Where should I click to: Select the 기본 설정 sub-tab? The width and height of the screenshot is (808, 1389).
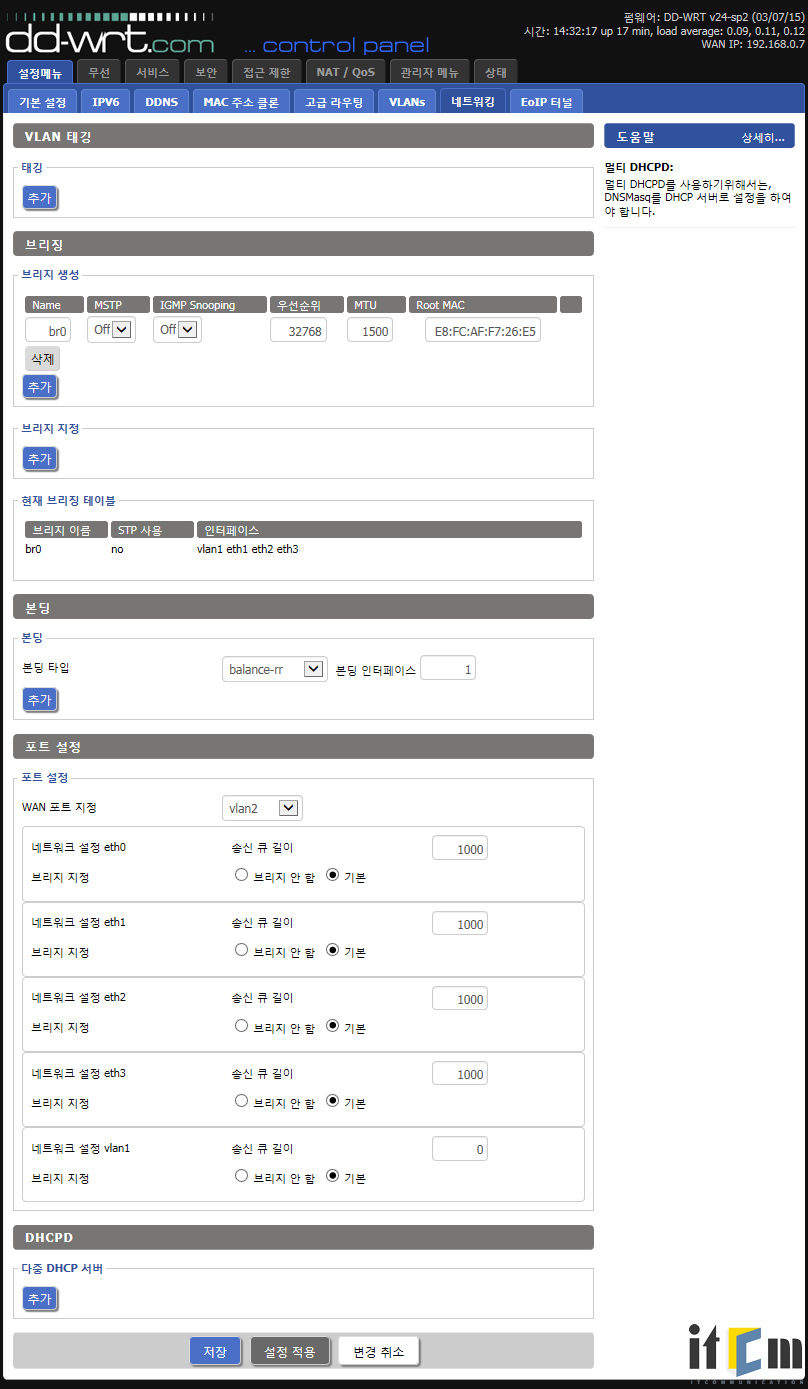[43, 101]
